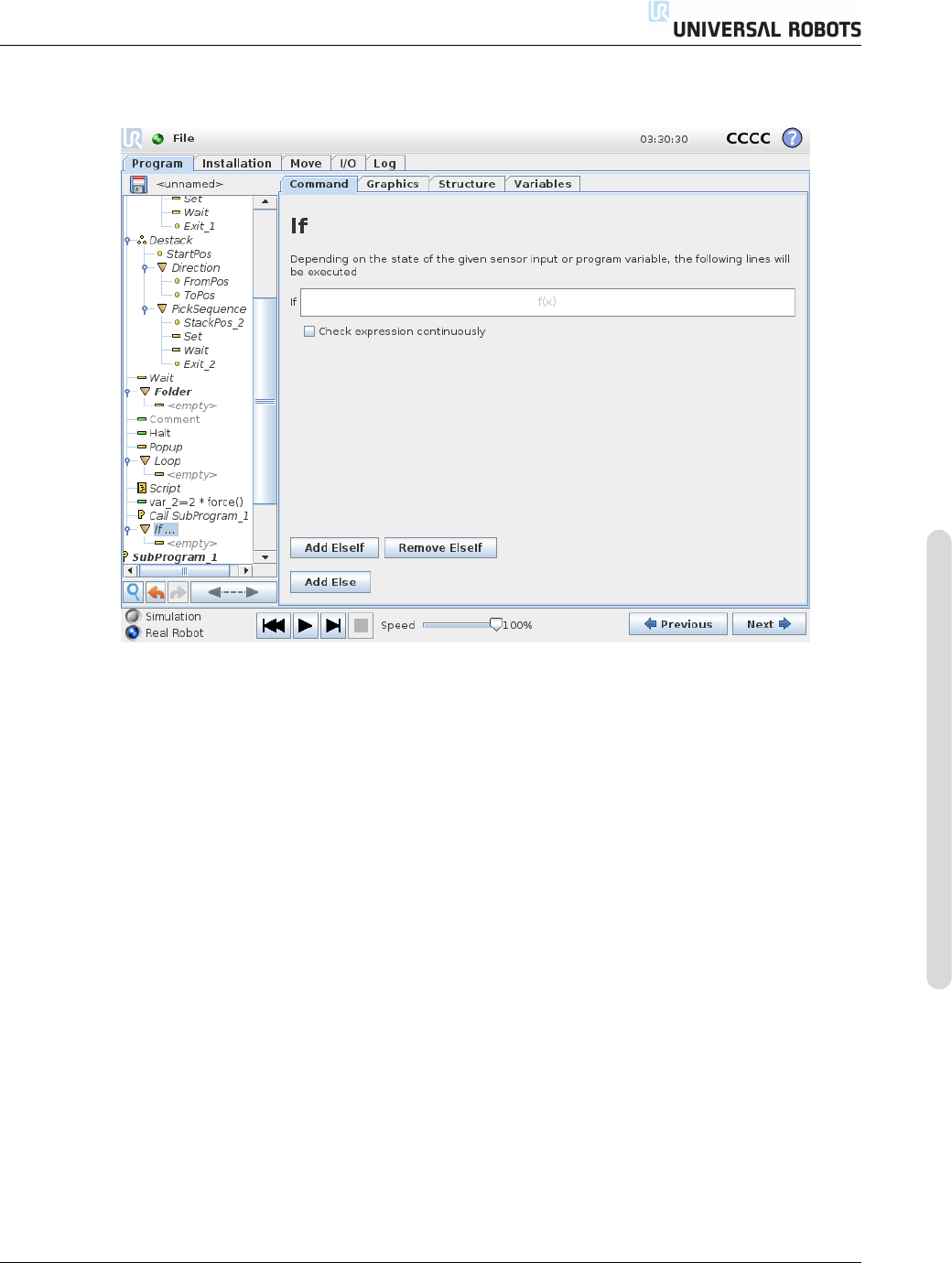The height and width of the screenshot is (1263, 952).
Task: Switch to the Graphics tab
Action: pyautogui.click(x=393, y=184)
